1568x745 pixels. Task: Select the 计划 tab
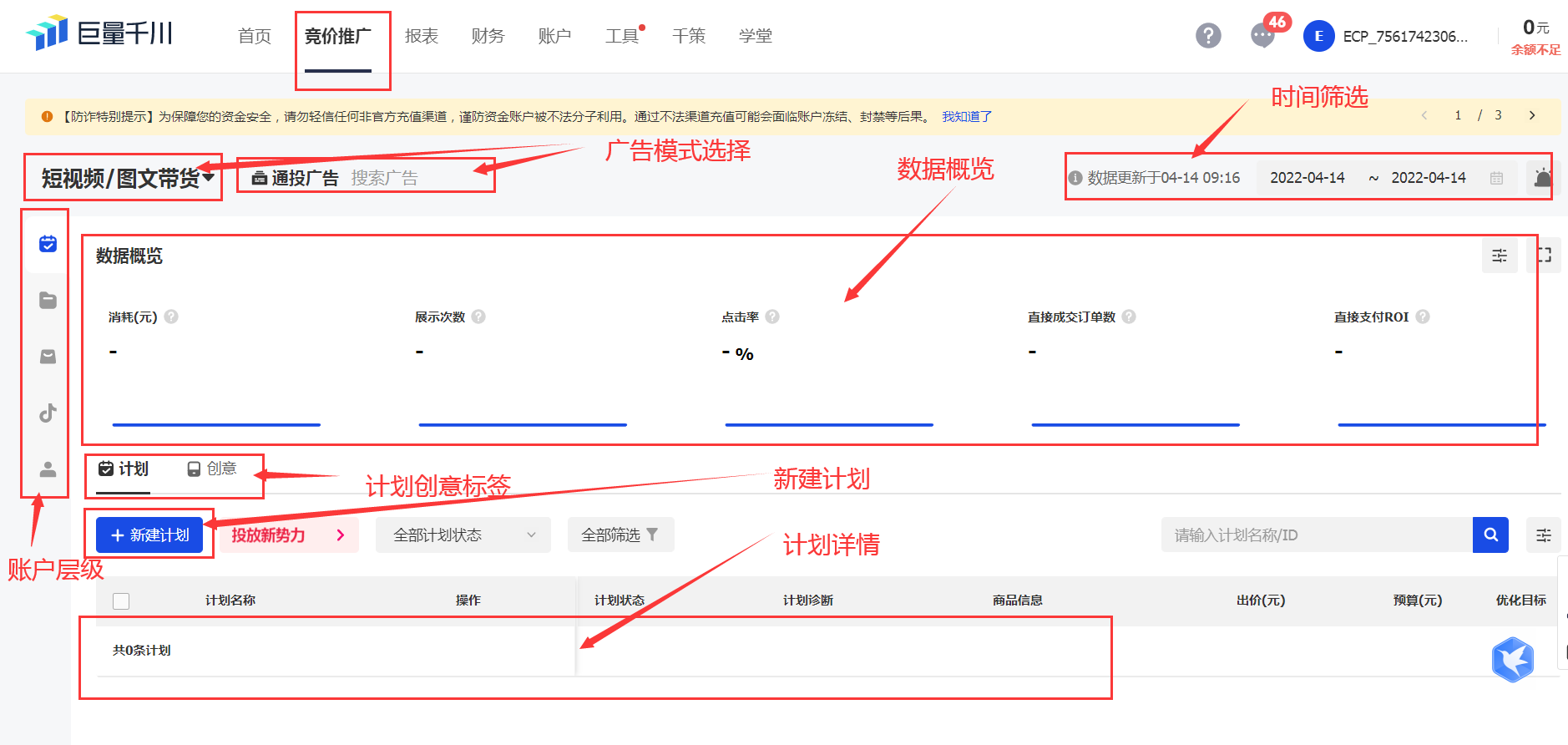click(124, 469)
